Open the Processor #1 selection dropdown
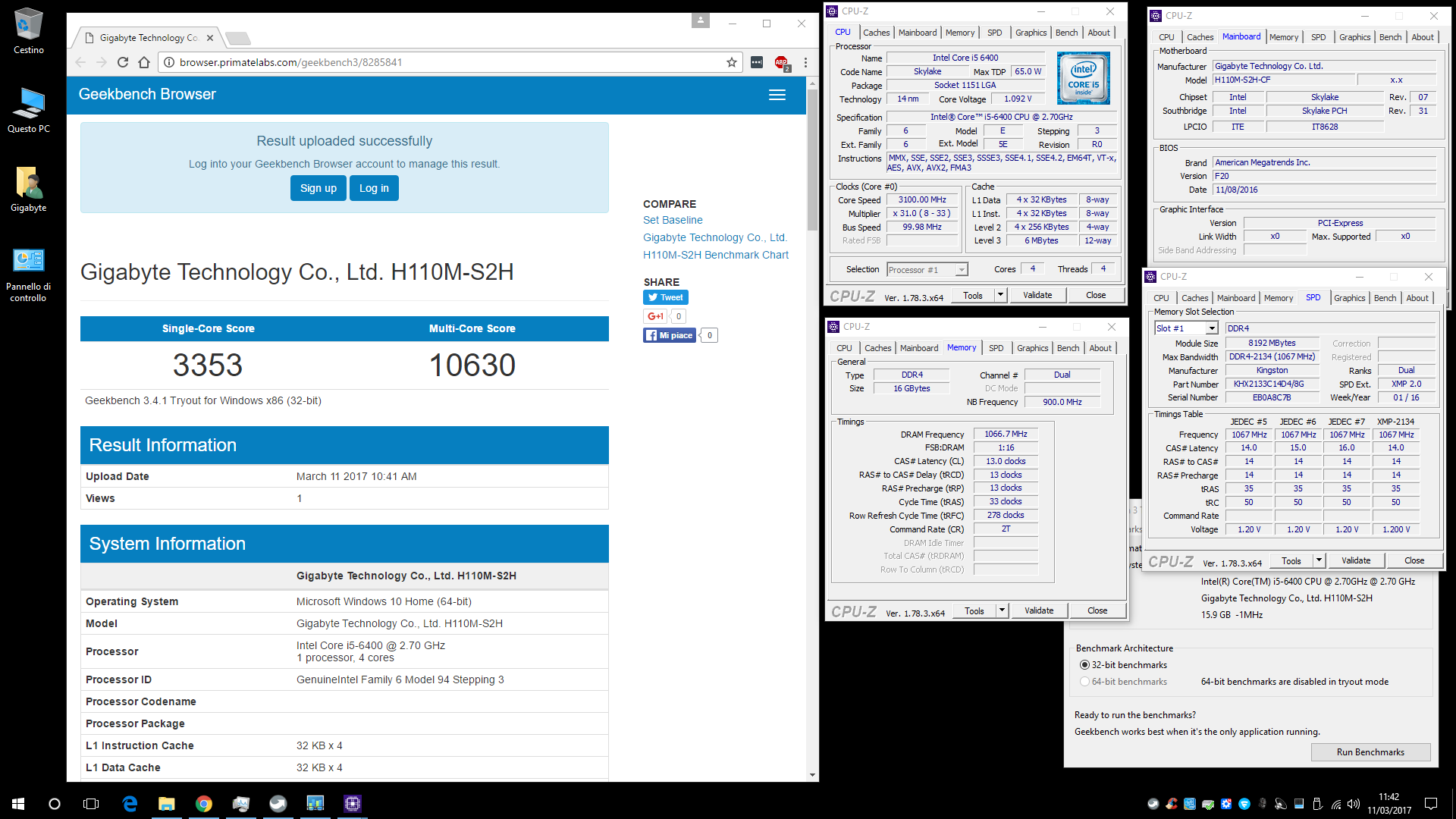 tap(927, 270)
